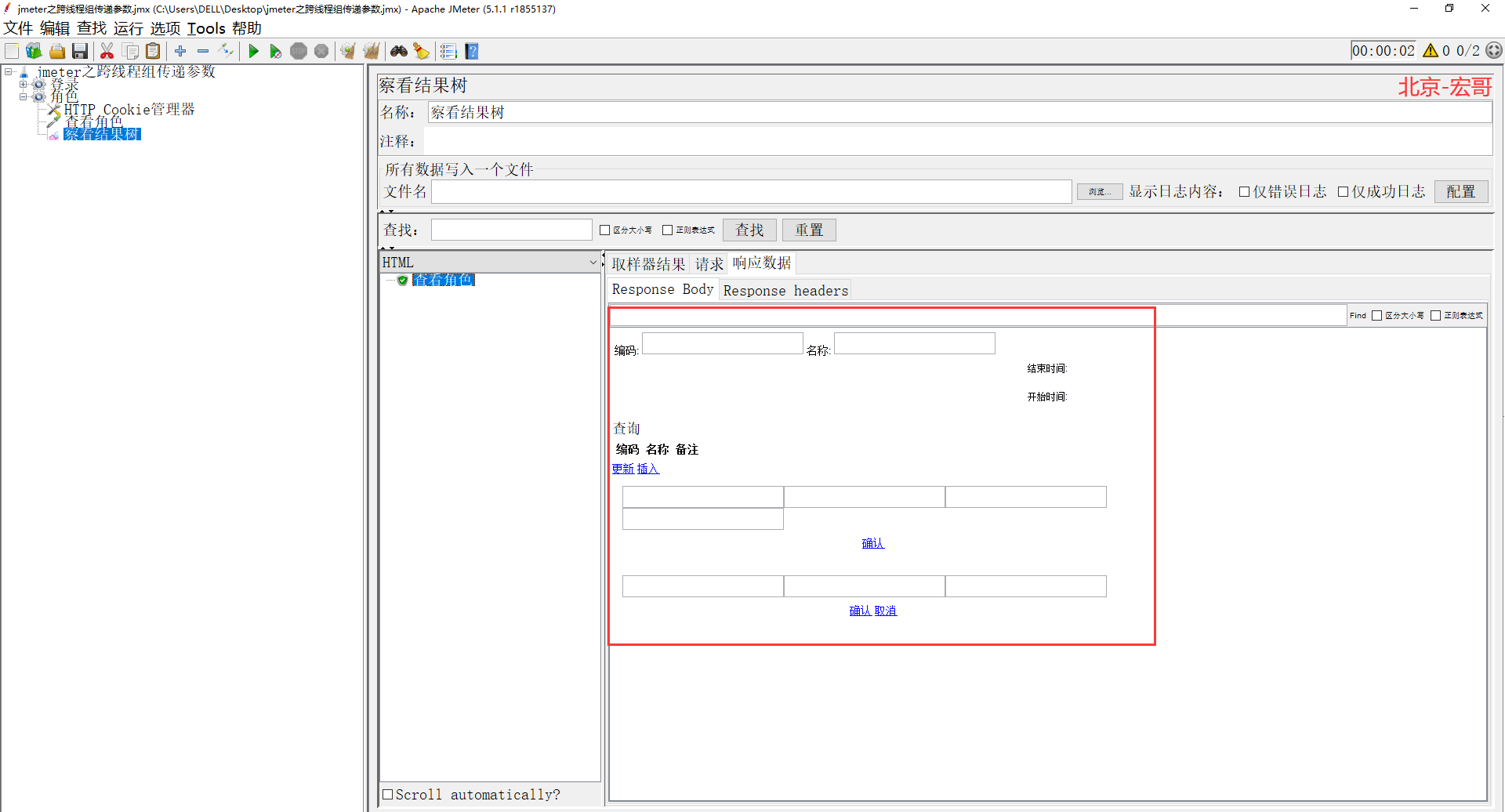The height and width of the screenshot is (812, 1505).
Task: Click the Collapse all minus icon
Action: (203, 51)
